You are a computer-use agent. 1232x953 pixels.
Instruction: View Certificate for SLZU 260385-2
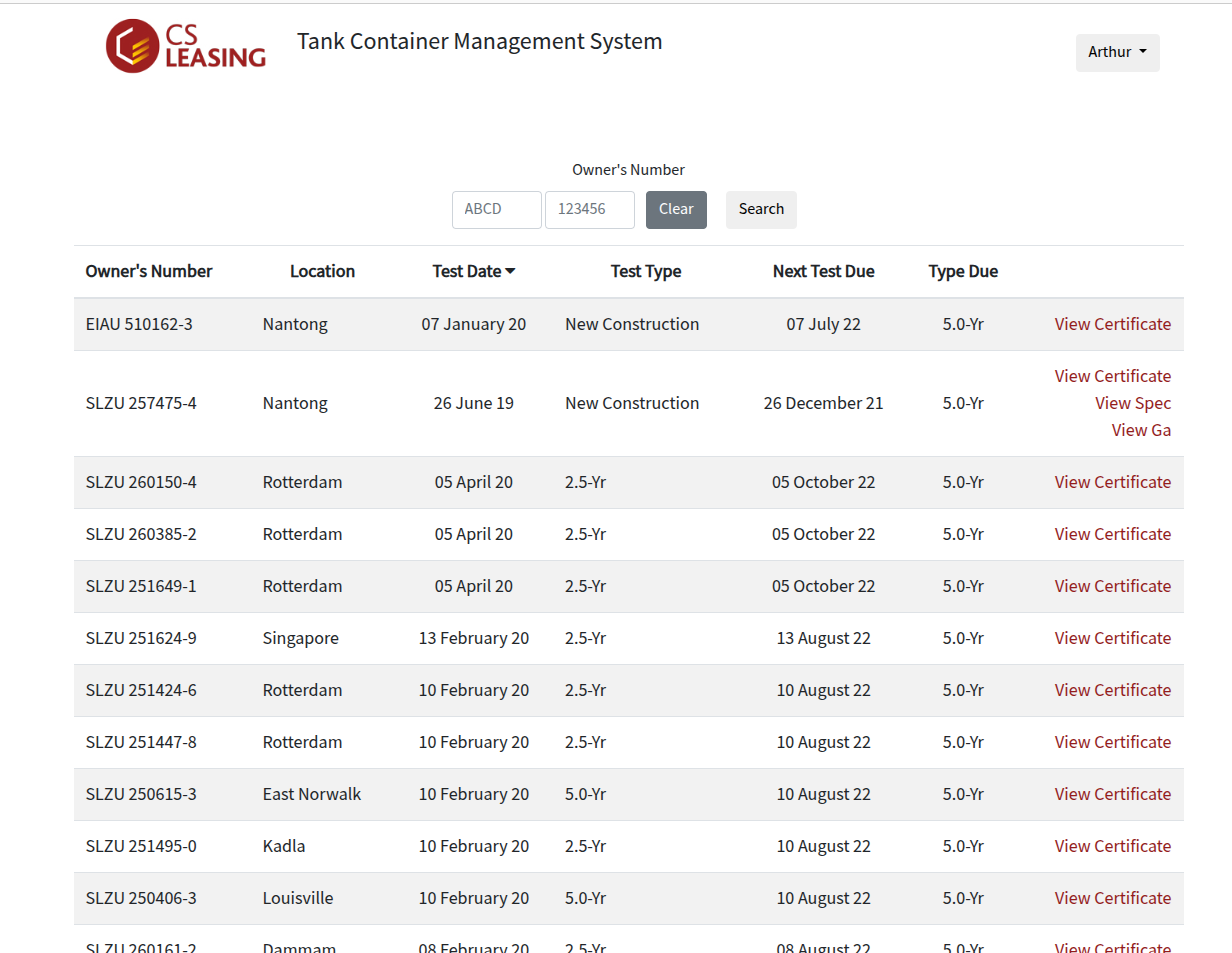pyautogui.click(x=1112, y=534)
